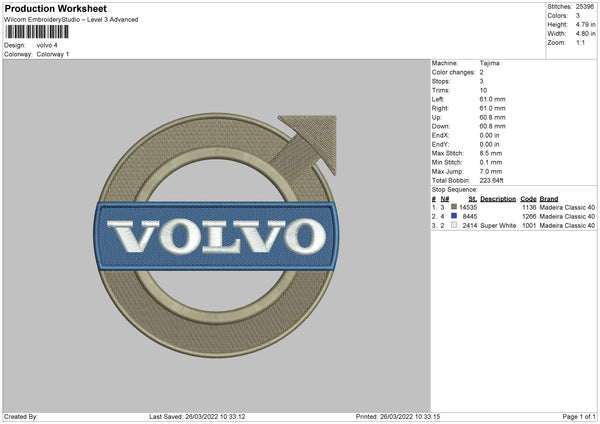This screenshot has height=424, width=600.
Task: Click thread code "1001"
Action: point(529,226)
